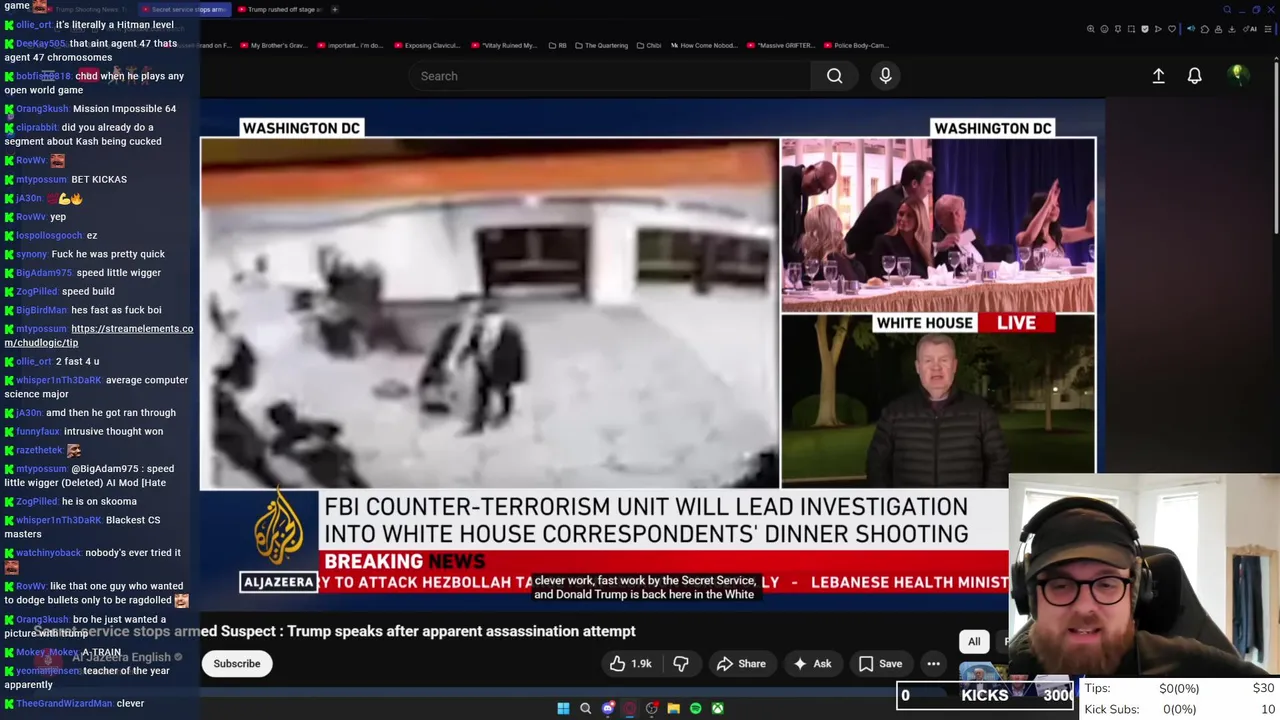Expand The Quartering bookmarks folder

(x=601, y=45)
